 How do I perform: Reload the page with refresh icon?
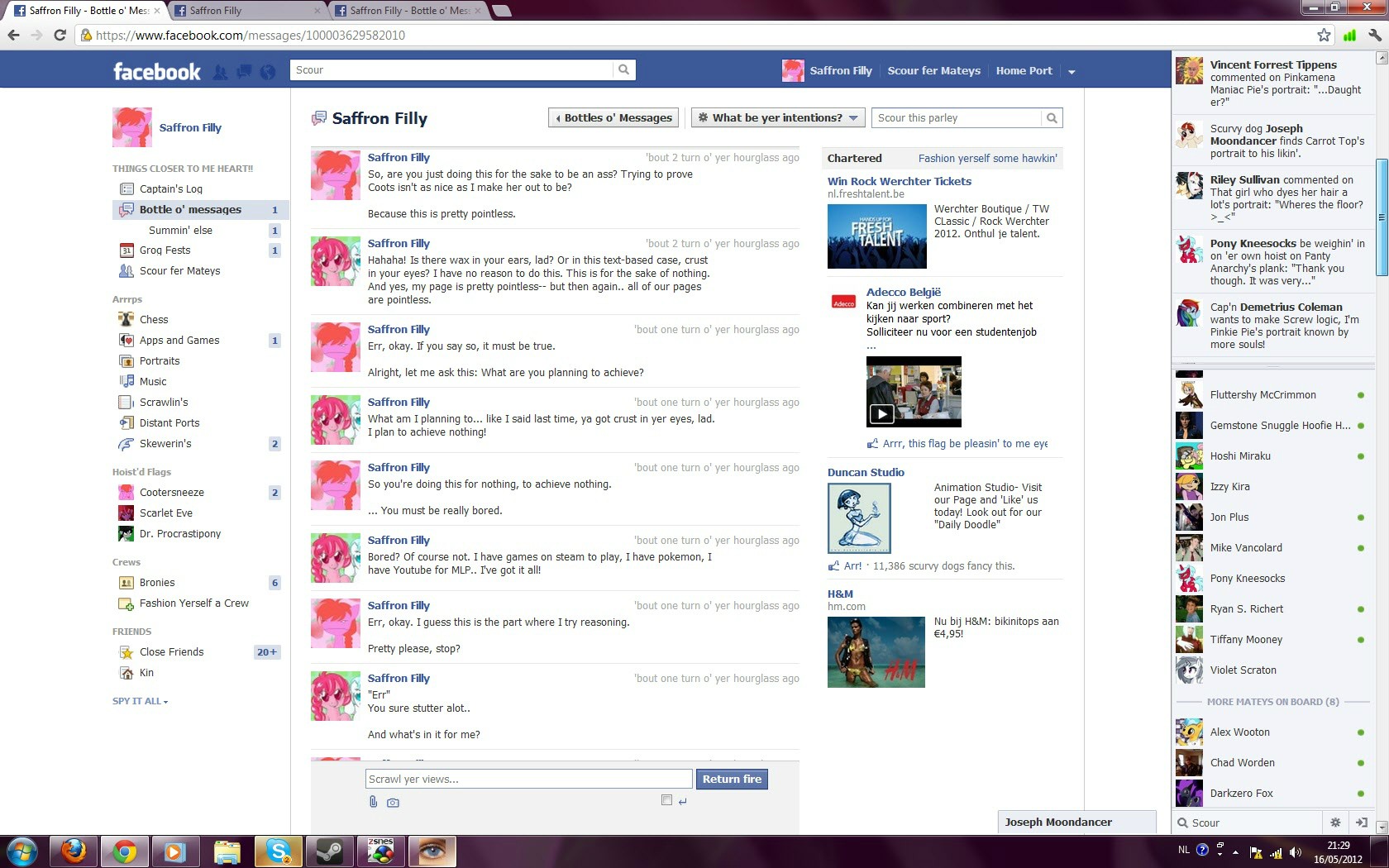[x=60, y=35]
